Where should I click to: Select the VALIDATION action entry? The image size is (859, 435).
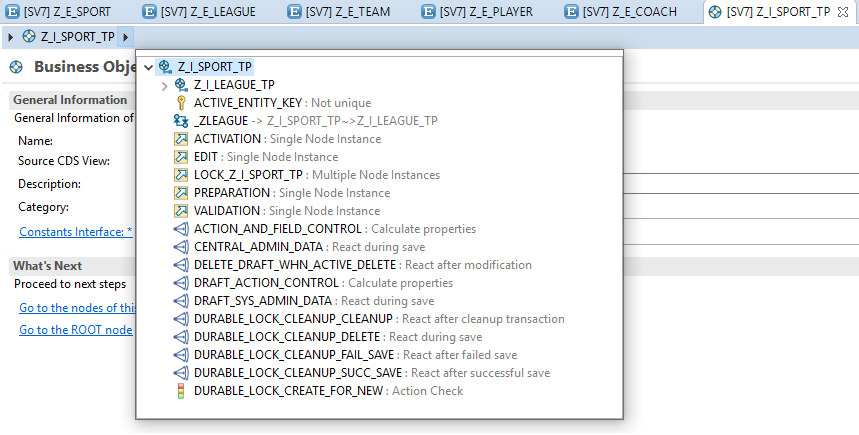pos(287,211)
